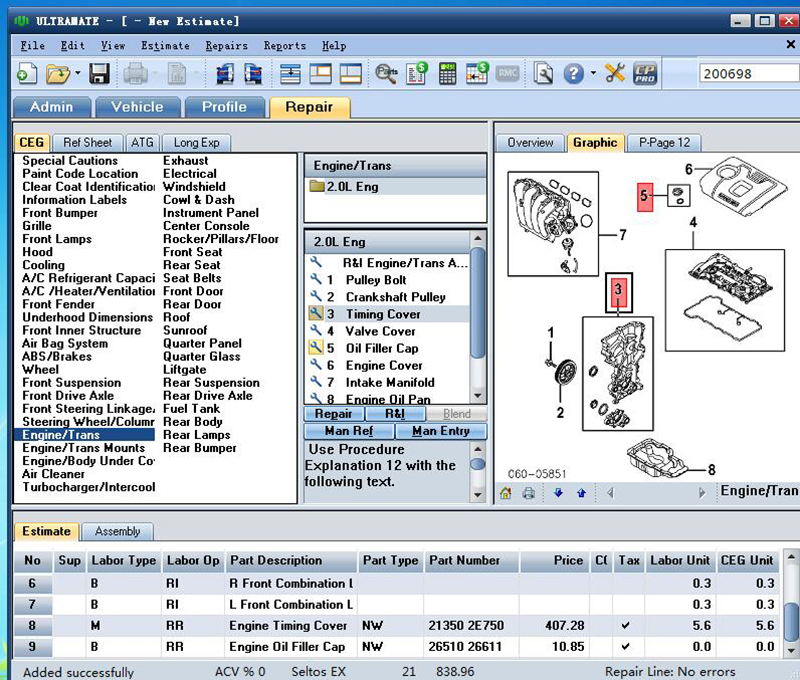Screen dimensions: 800x680
Task: Open the wrench and screwdriver tools icon
Action: point(615,73)
